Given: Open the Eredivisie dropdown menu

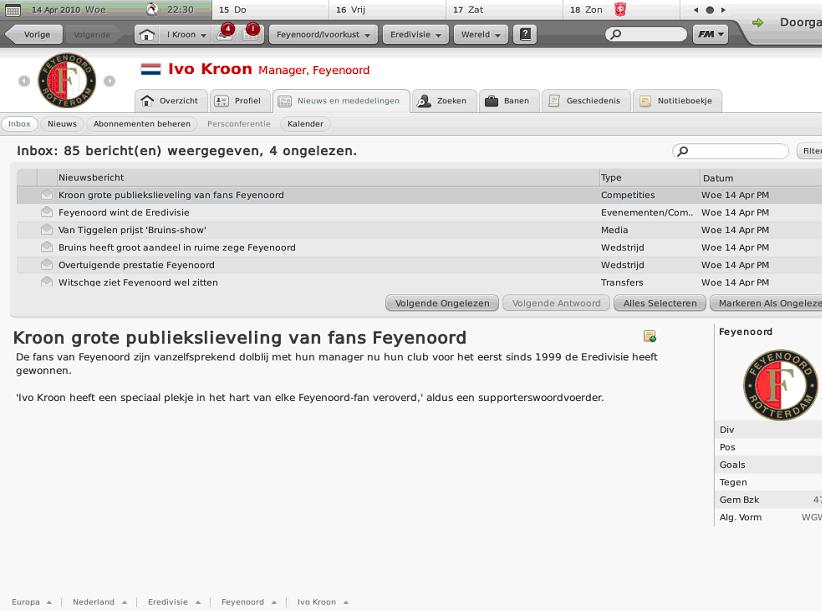Looking at the screenshot, I should tap(416, 35).
